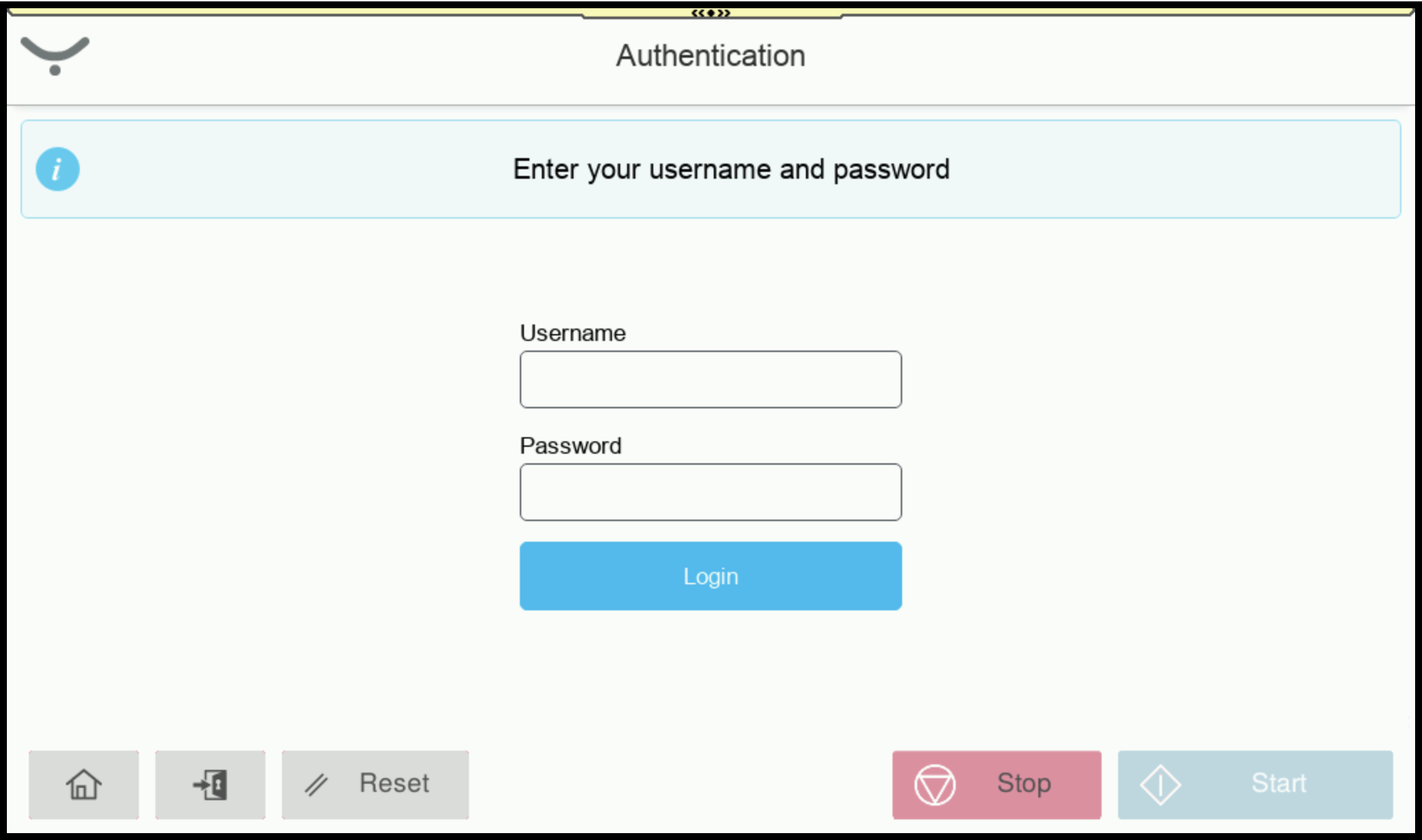Screen dimensions: 1422x840
Task: Click the left double chevrons in the top handle
Action: tap(699, 13)
